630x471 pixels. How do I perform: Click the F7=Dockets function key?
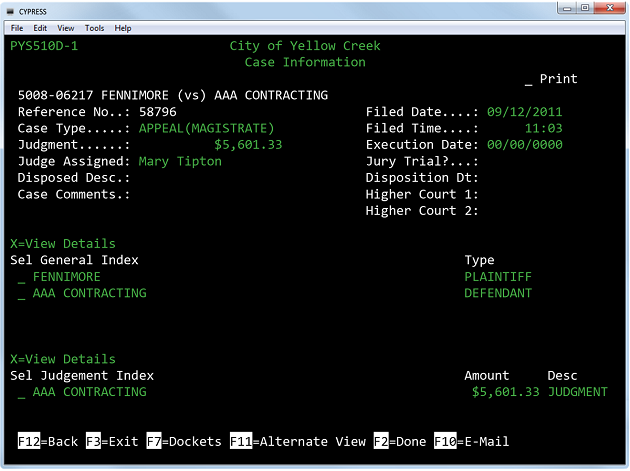(x=184, y=441)
